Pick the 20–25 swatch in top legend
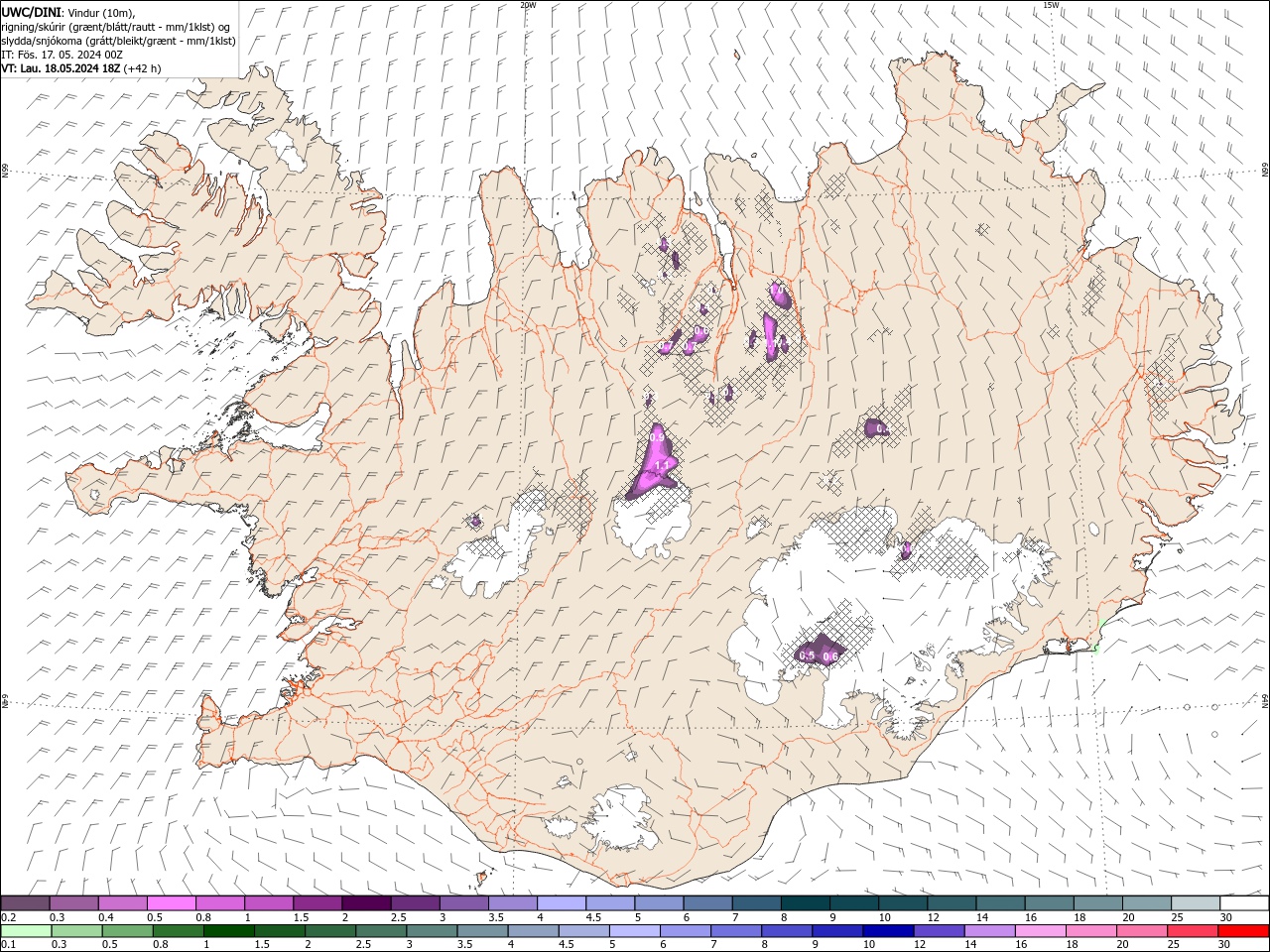 [x=1147, y=903]
